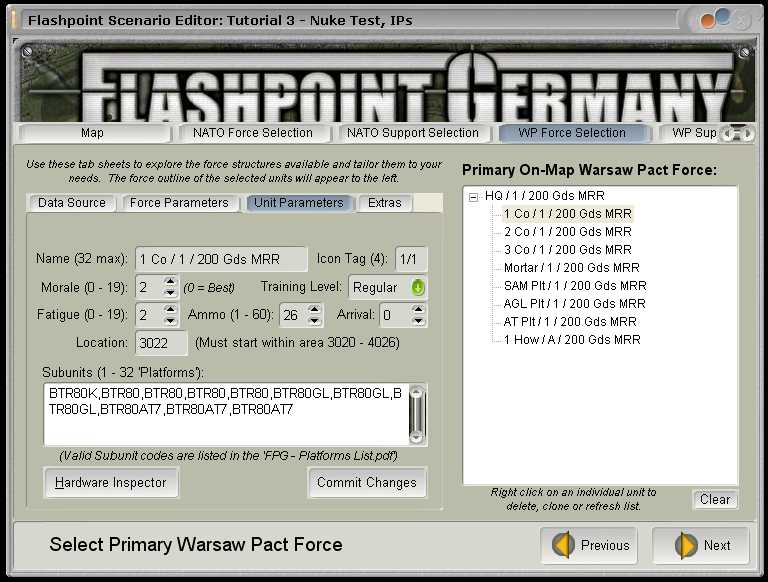Select HQ / 1 / 200 Gds MRR in tree

[545, 196]
